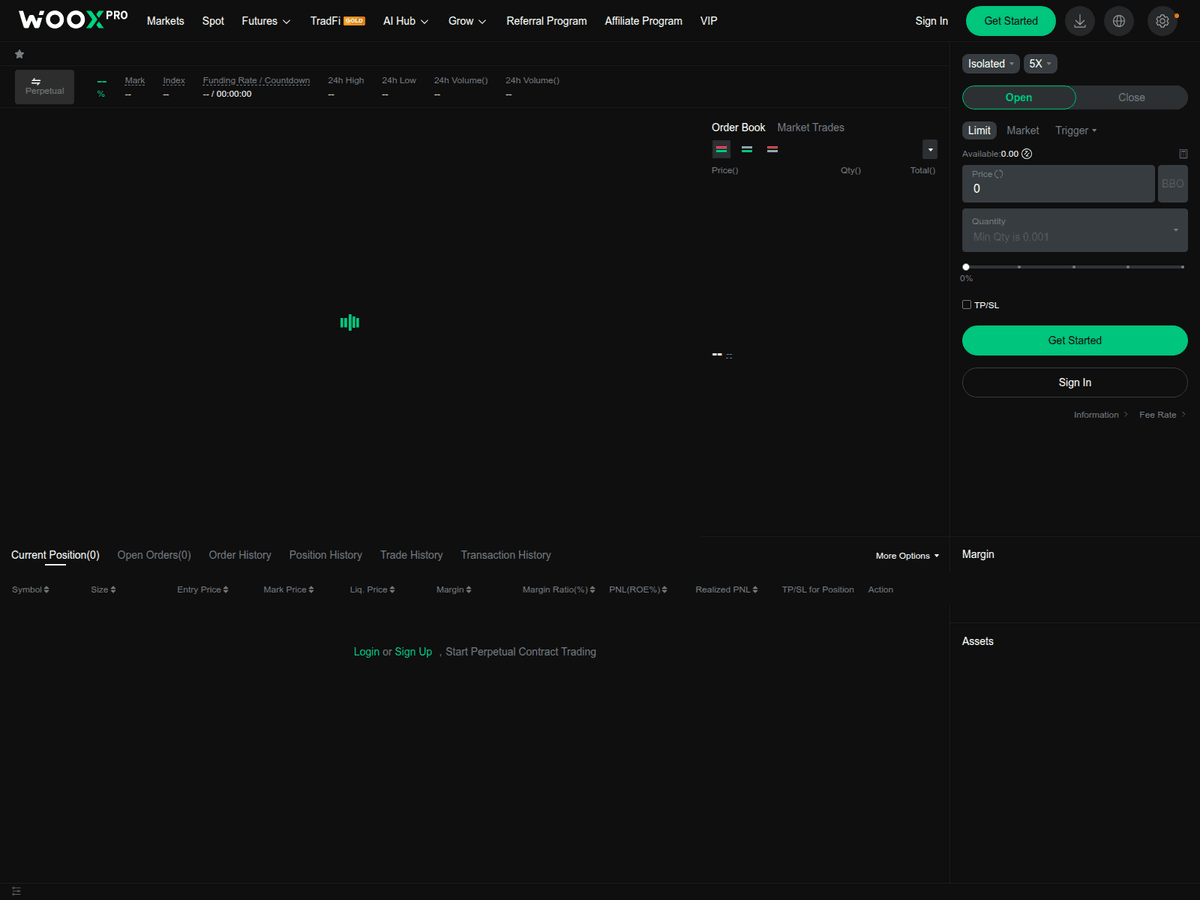Switch to the Trade History tab
The width and height of the screenshot is (1200, 900).
(411, 555)
